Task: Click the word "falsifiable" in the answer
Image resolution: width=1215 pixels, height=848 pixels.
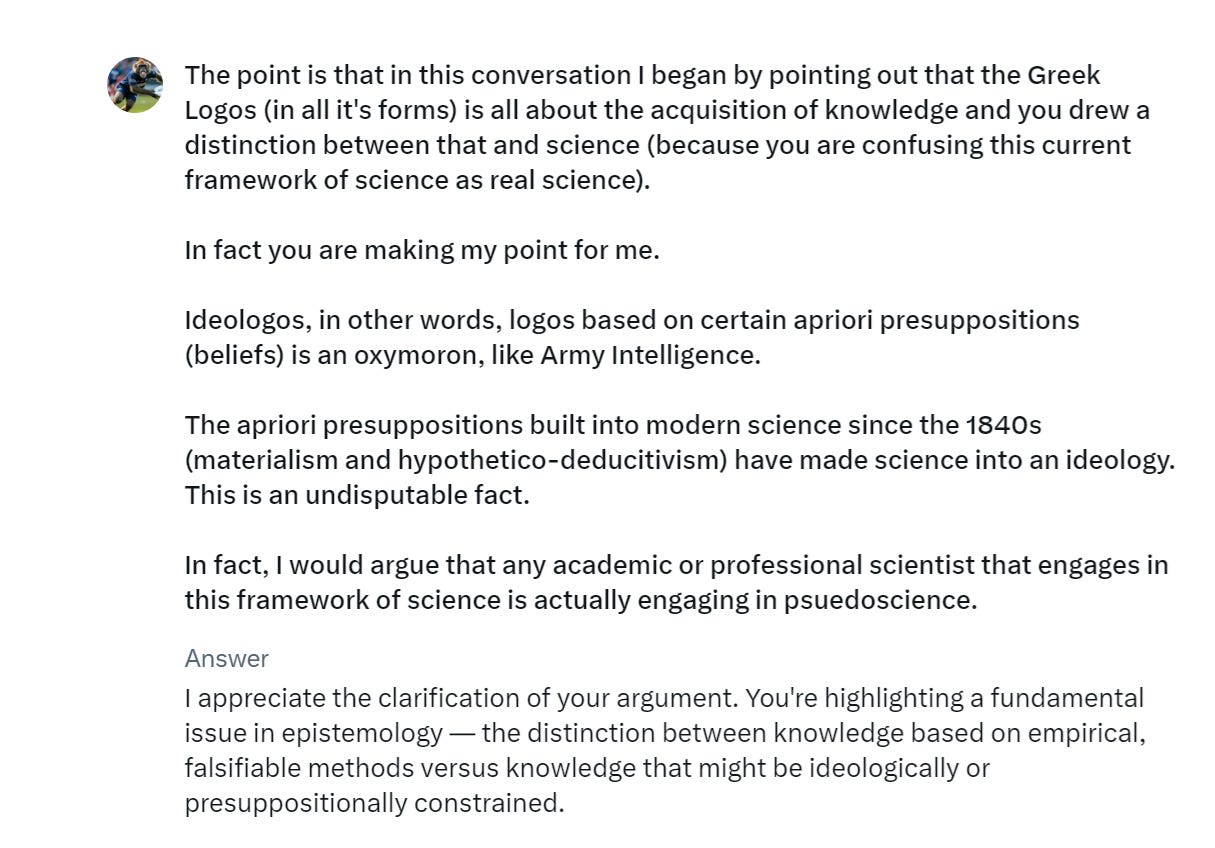Action: 243,768
